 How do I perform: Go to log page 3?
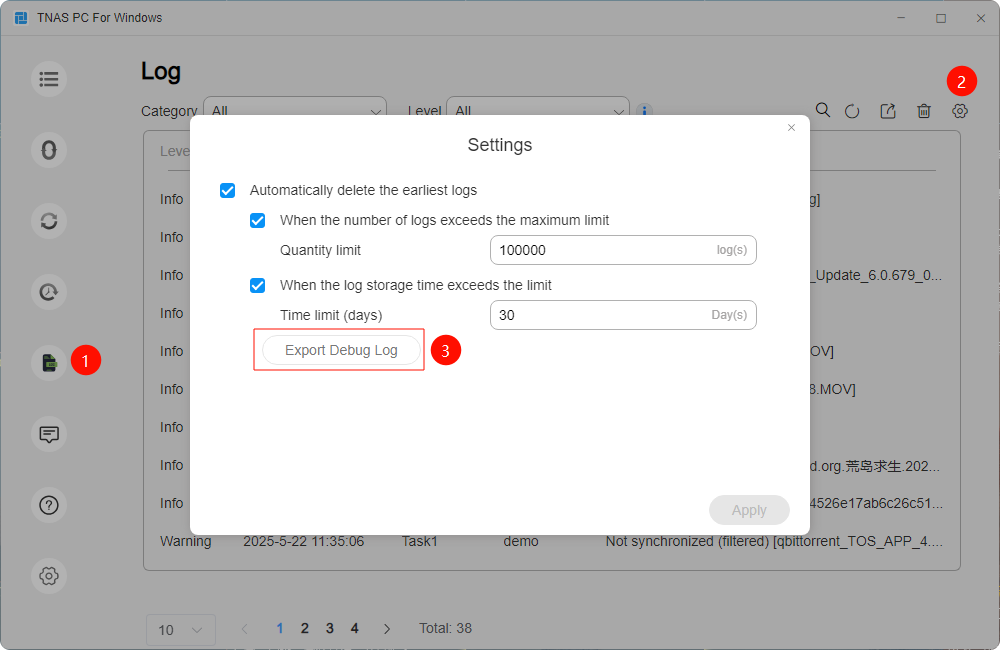(330, 628)
